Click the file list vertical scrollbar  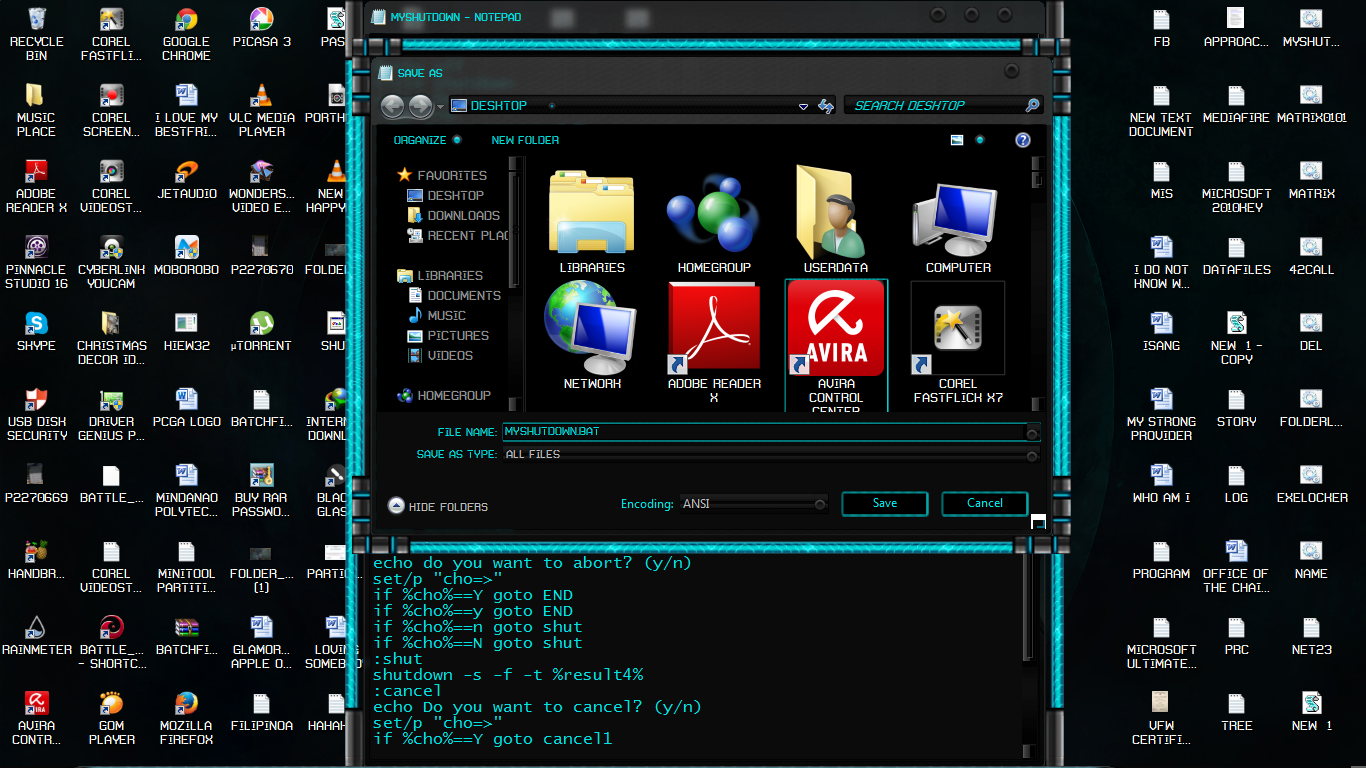point(1037,282)
